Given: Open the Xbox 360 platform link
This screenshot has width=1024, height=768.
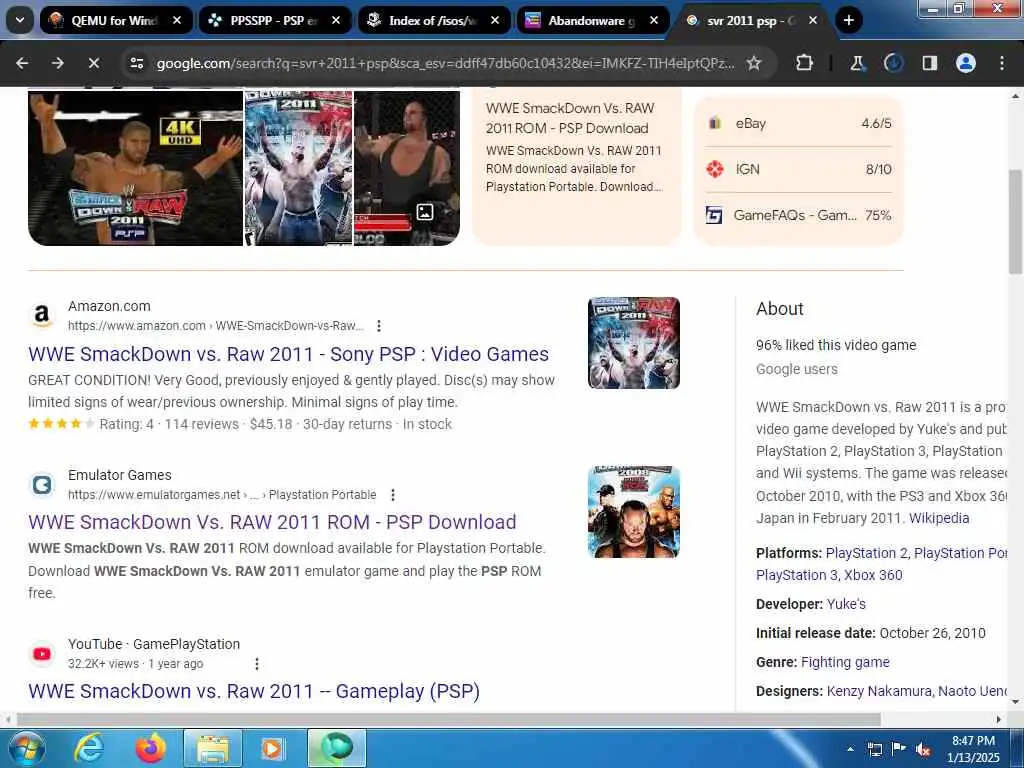Looking at the screenshot, I should click(874, 575).
